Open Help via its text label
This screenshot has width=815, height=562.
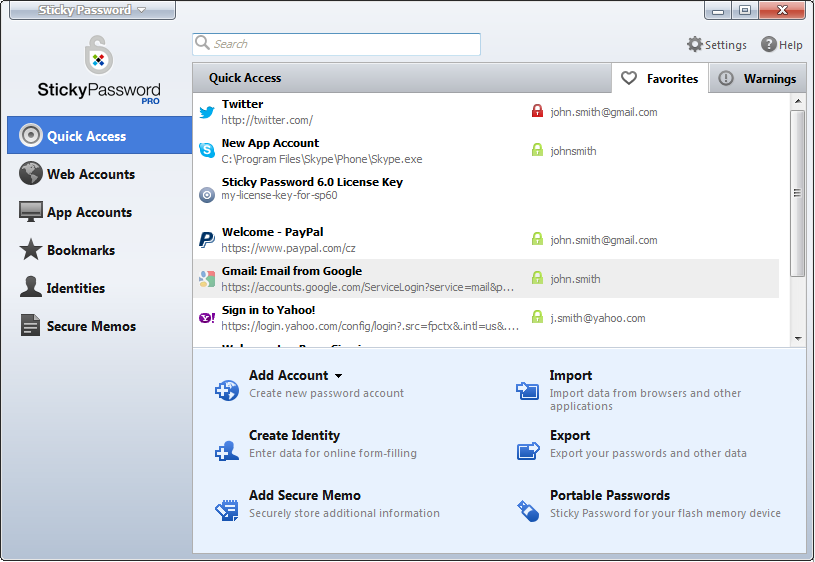pyautogui.click(x=791, y=45)
